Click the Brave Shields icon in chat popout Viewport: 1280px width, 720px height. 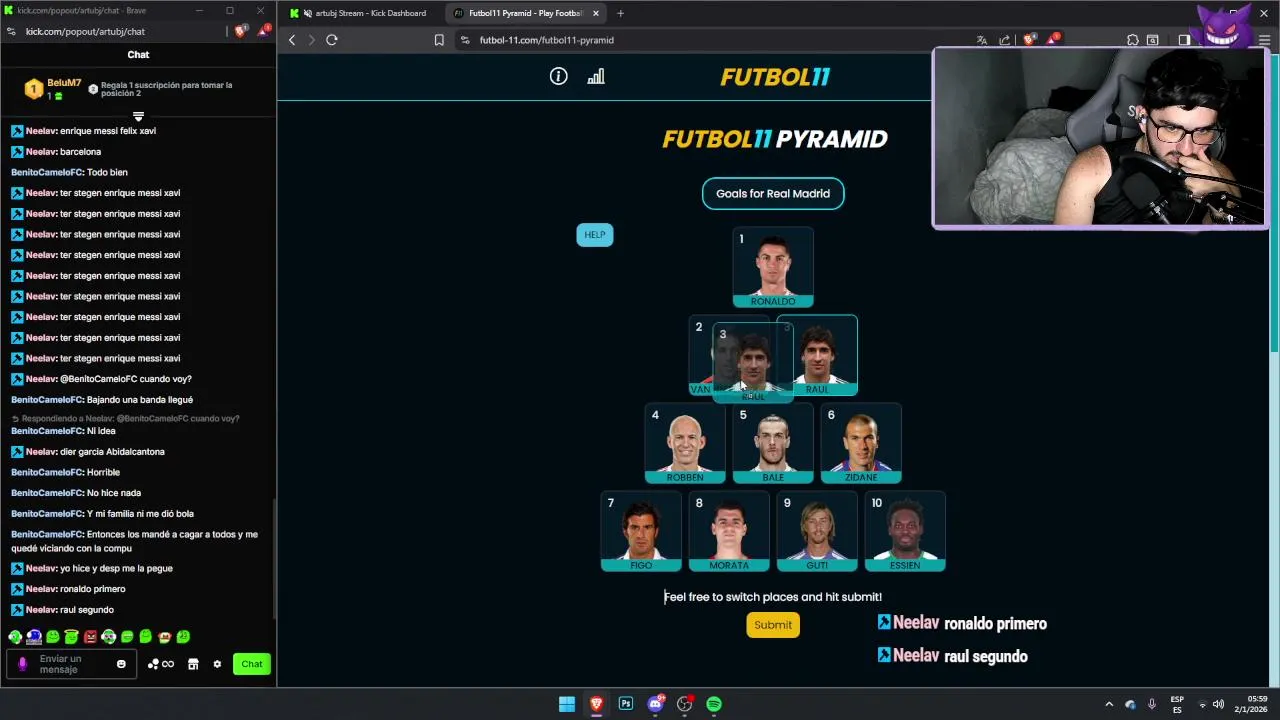point(240,31)
